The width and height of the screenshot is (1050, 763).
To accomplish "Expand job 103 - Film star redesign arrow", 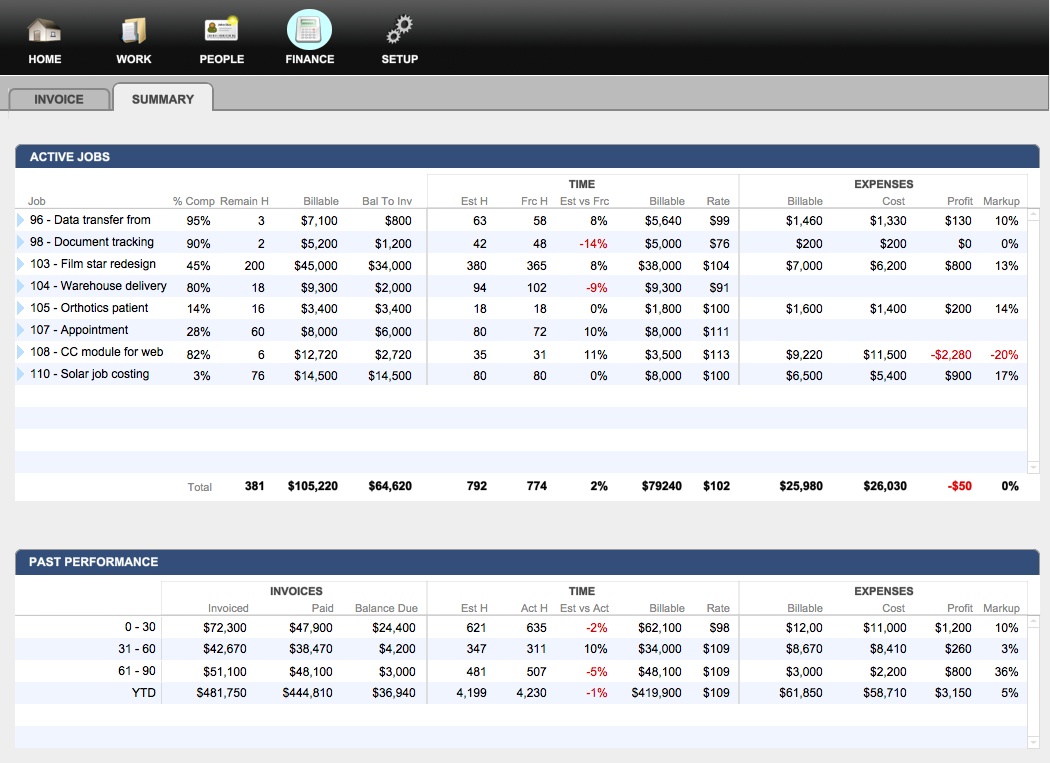I will [21, 264].
